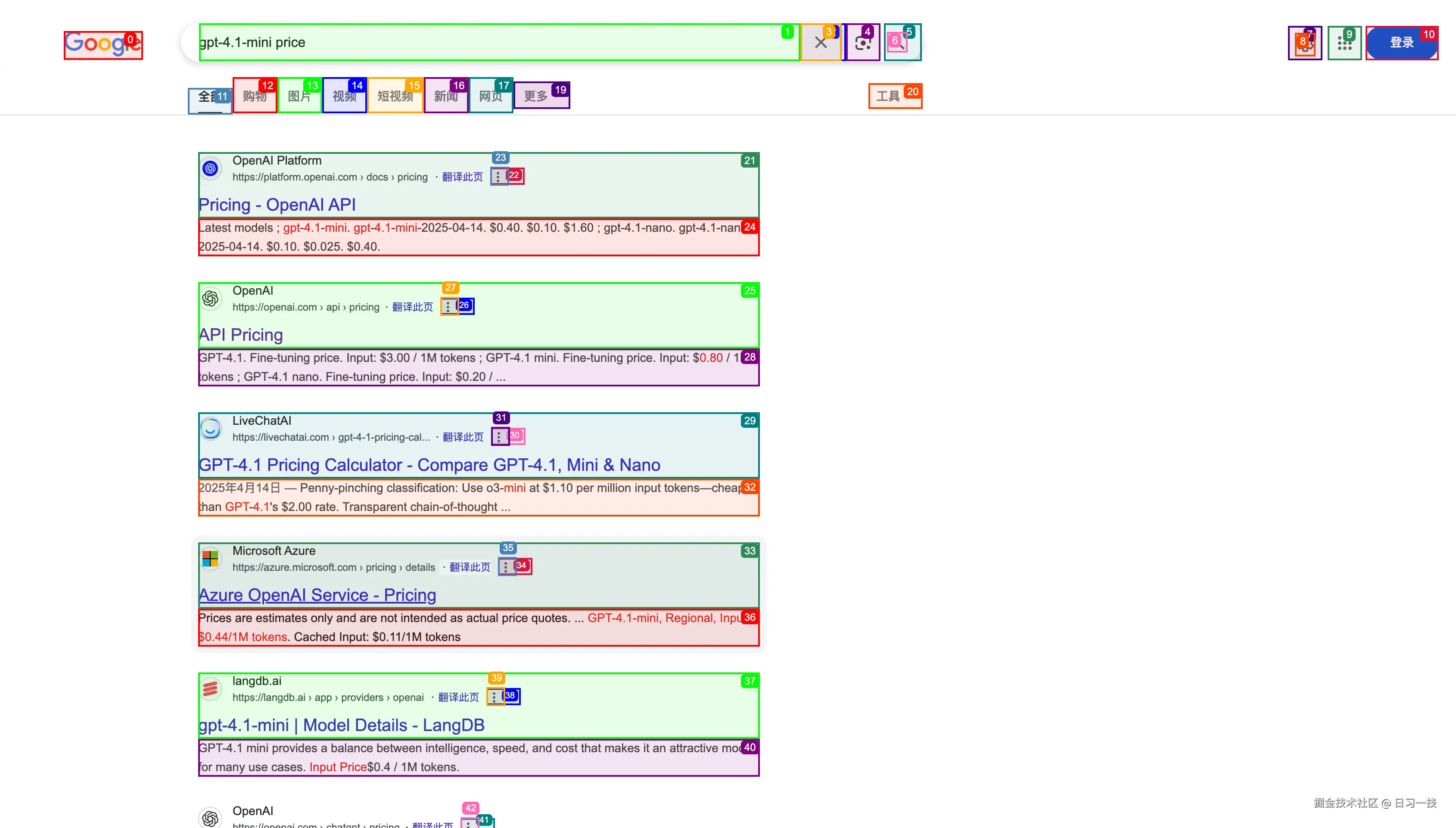Viewport: 1456px width, 828px height.
Task: Open three-dot menu for LiveChatAI result
Action: click(498, 437)
